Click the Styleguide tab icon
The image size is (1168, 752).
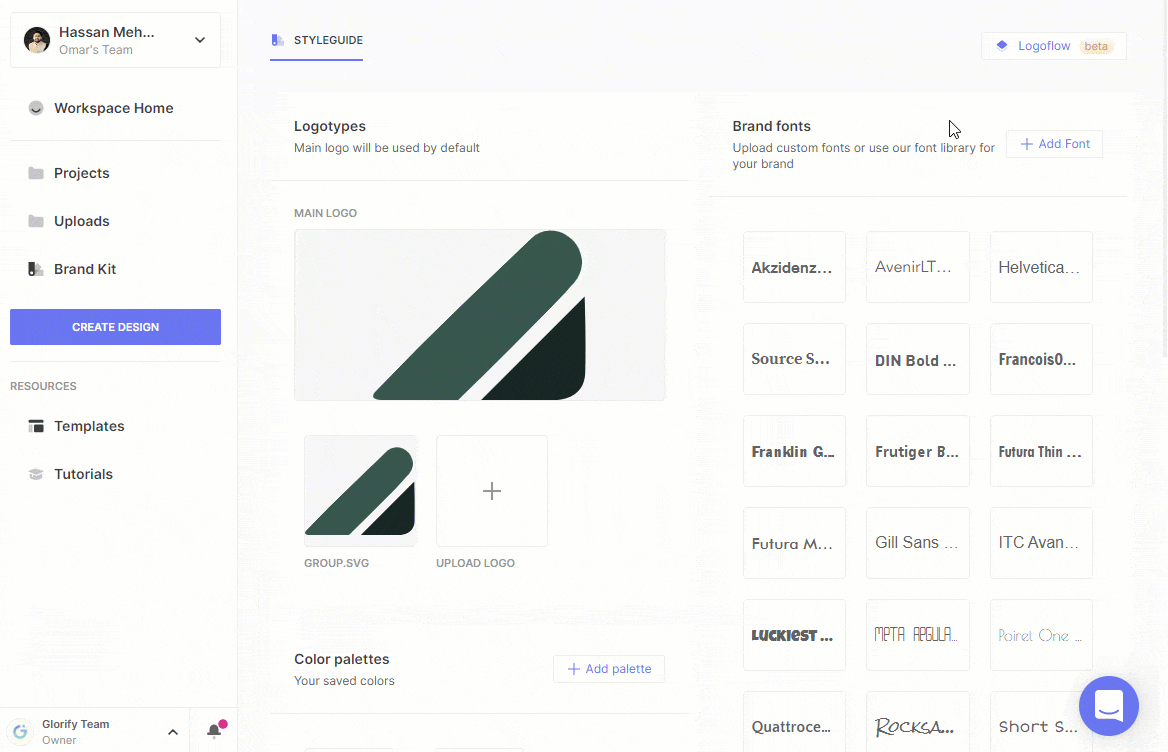click(x=278, y=40)
